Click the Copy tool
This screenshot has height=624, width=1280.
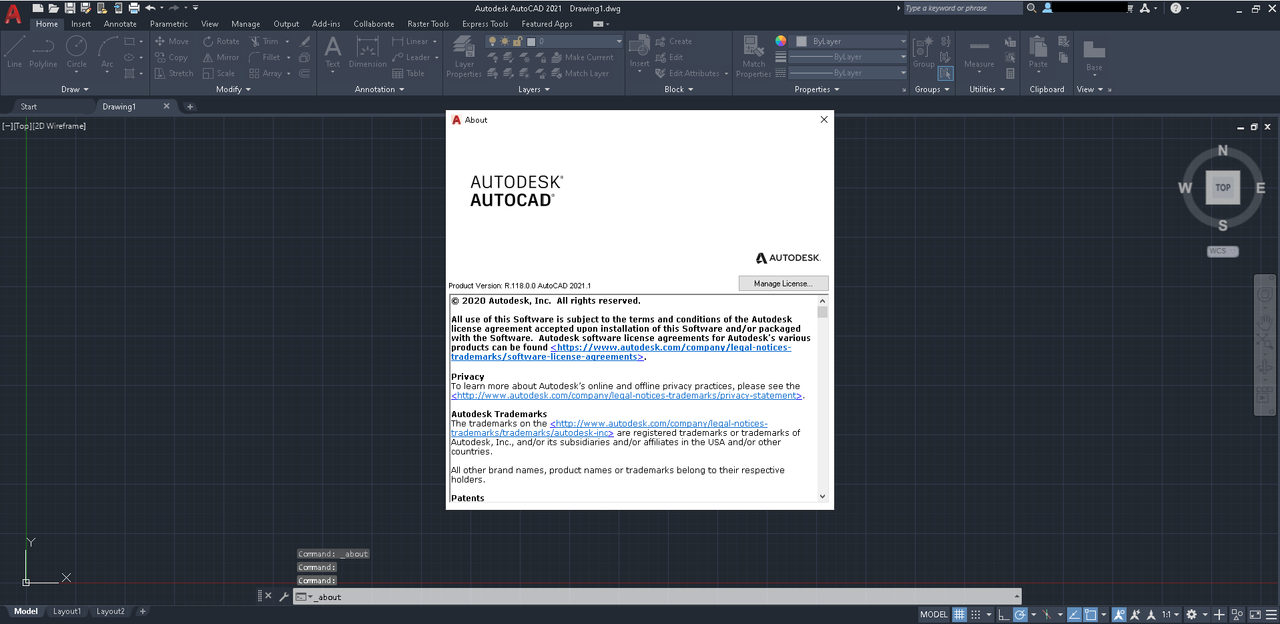172,58
